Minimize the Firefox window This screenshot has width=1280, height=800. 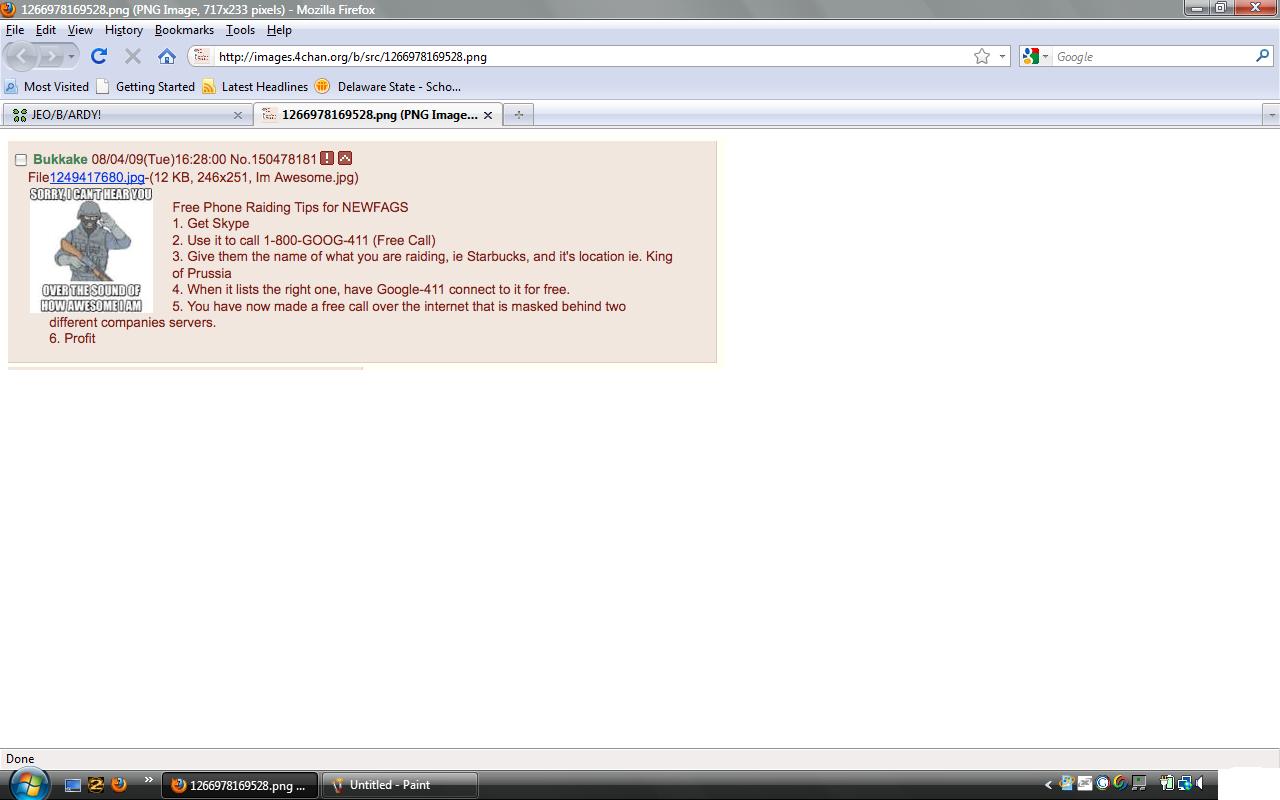(1198, 8)
